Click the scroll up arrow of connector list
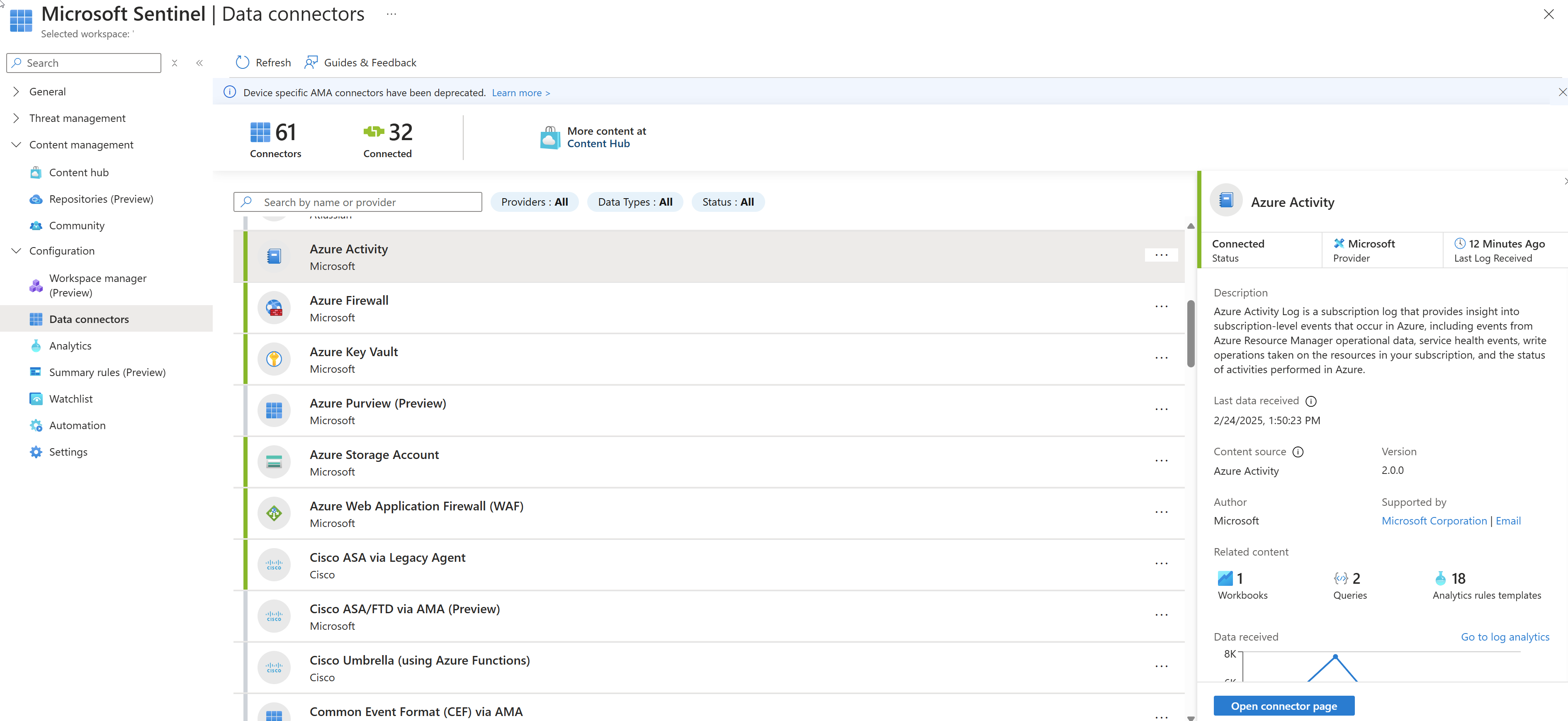The height and width of the screenshot is (721, 1568). point(1191,226)
